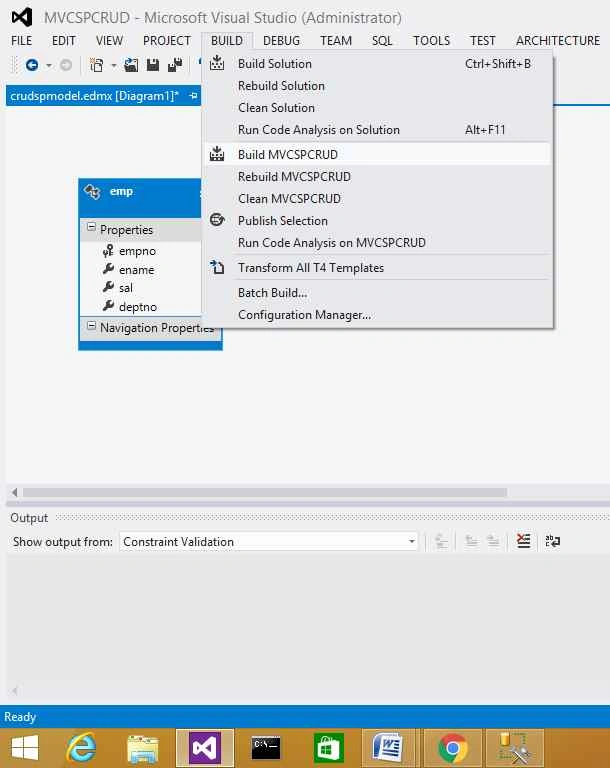Select Clean MVCSPCRUD menu entry
Screen dimensions: 610x768
(378, 198)
